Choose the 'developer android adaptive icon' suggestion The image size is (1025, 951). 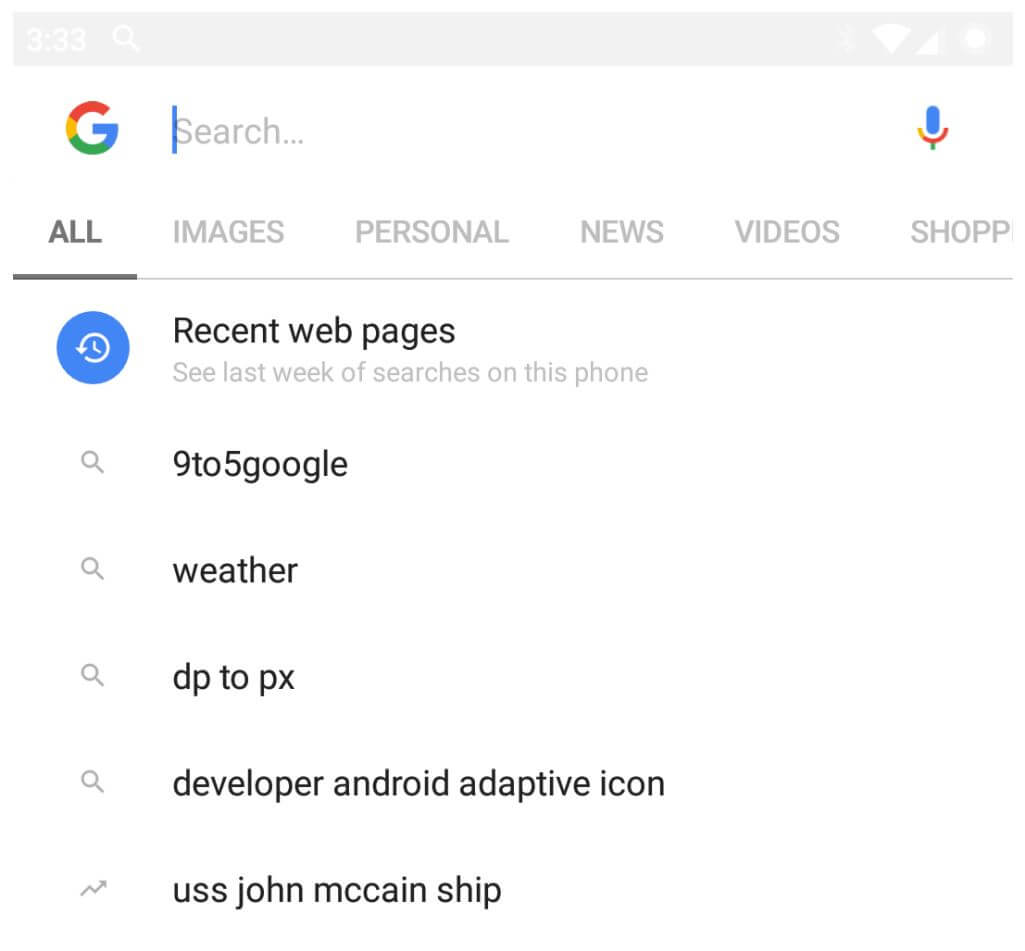[418, 783]
